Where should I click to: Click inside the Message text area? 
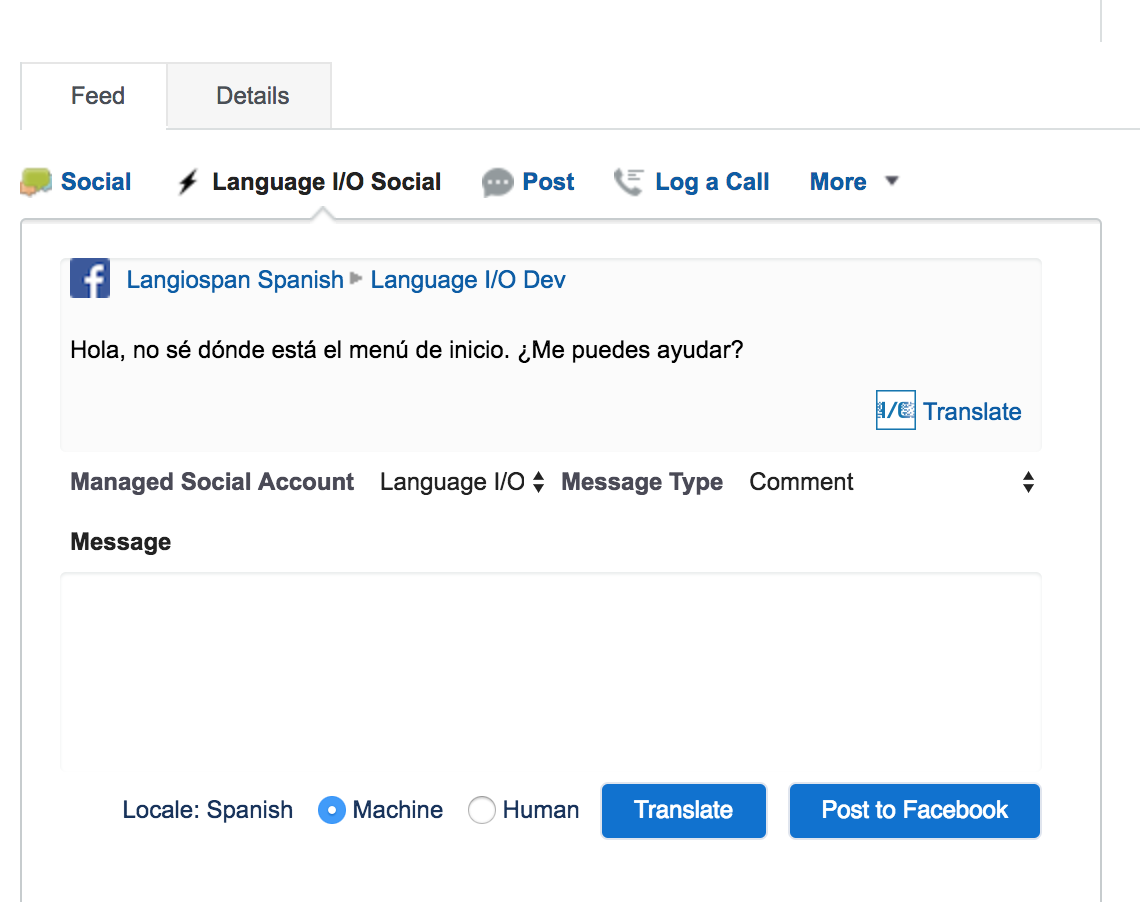coord(550,670)
